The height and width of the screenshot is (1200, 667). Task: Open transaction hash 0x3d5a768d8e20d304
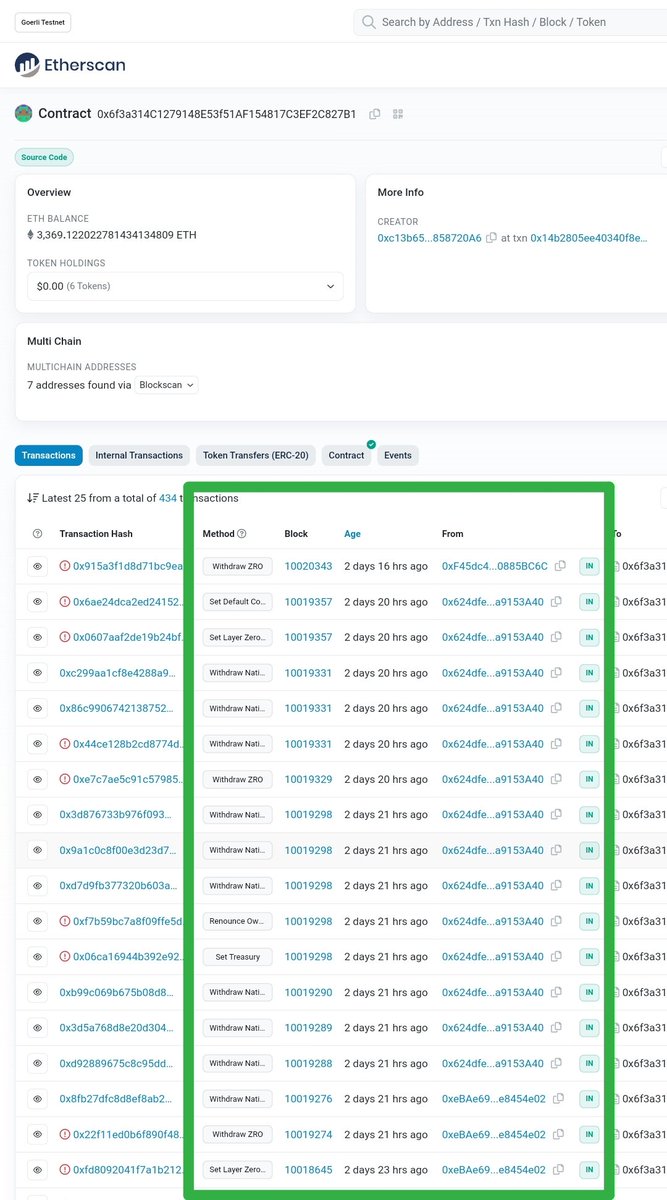(x=118, y=1028)
